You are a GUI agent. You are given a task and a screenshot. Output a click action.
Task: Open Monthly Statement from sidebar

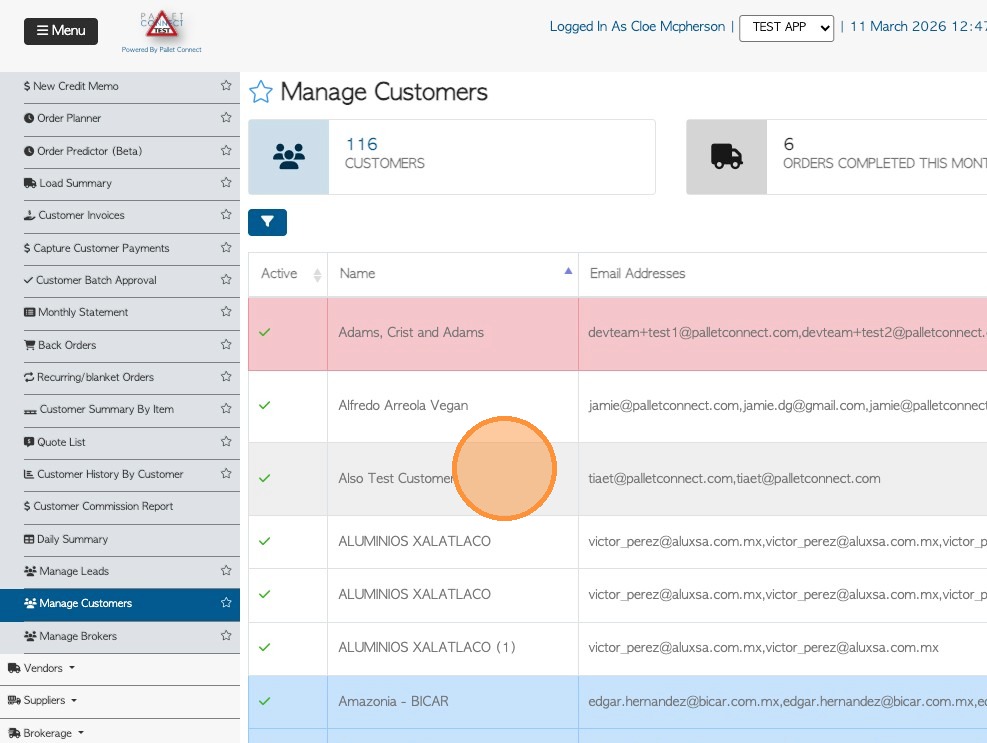(x=82, y=312)
